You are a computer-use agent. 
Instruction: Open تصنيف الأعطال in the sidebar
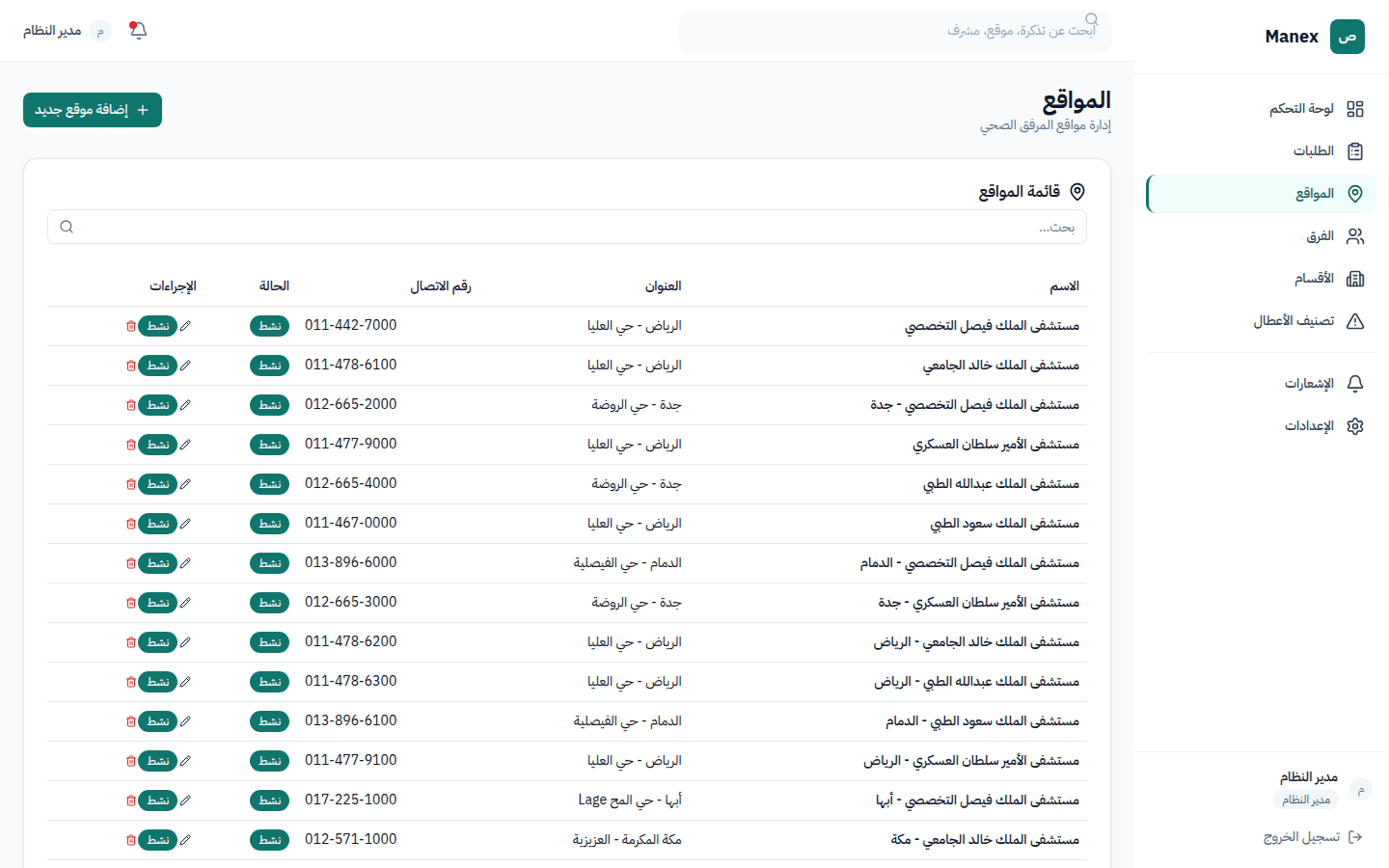pos(1261,321)
